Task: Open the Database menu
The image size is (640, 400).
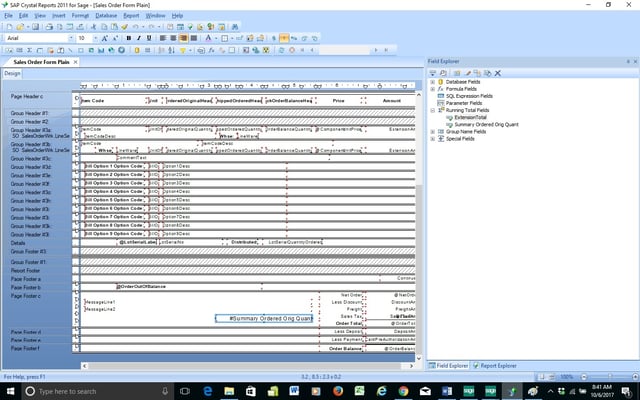Action: 106,16
